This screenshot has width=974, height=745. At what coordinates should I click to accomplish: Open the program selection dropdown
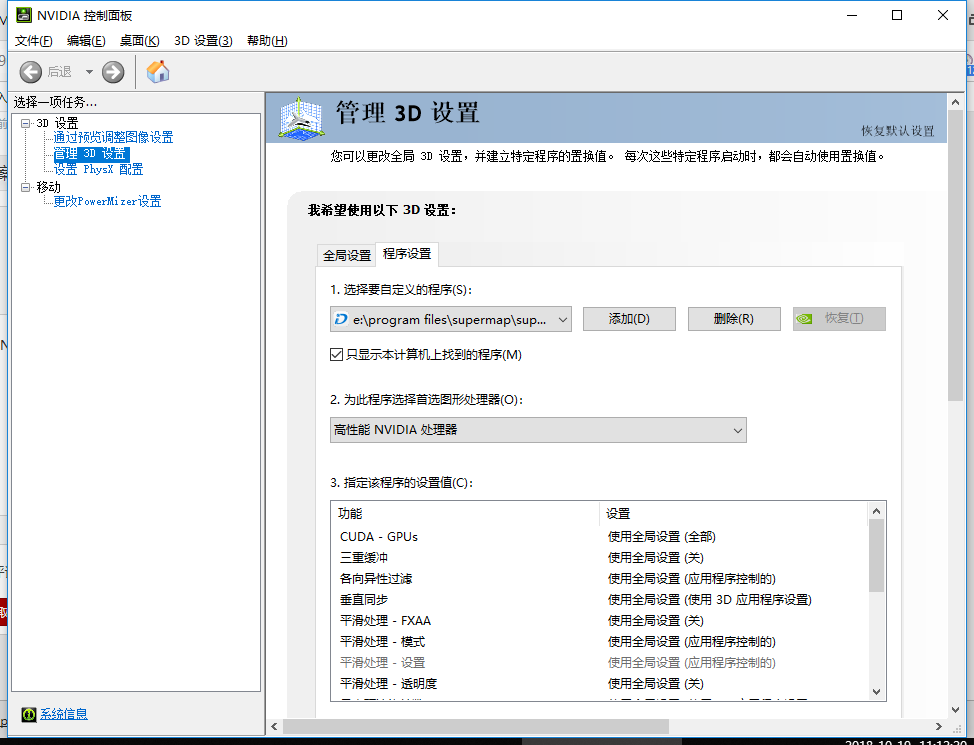[450, 319]
